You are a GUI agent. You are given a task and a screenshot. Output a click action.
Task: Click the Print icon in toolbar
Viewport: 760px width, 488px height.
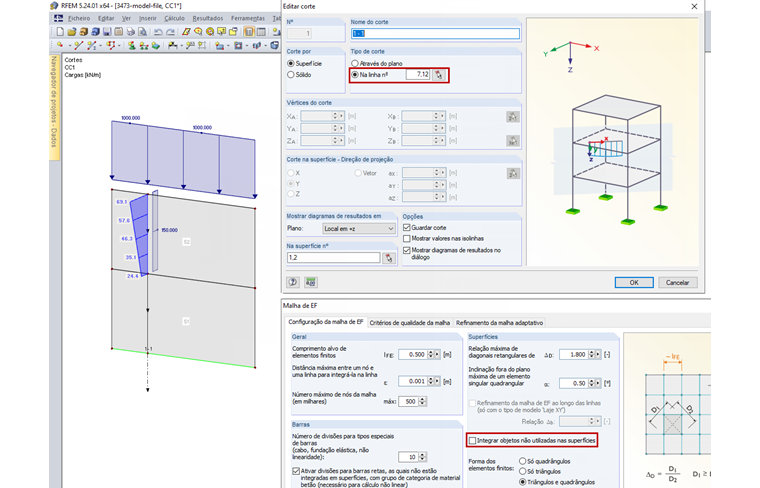click(130, 31)
